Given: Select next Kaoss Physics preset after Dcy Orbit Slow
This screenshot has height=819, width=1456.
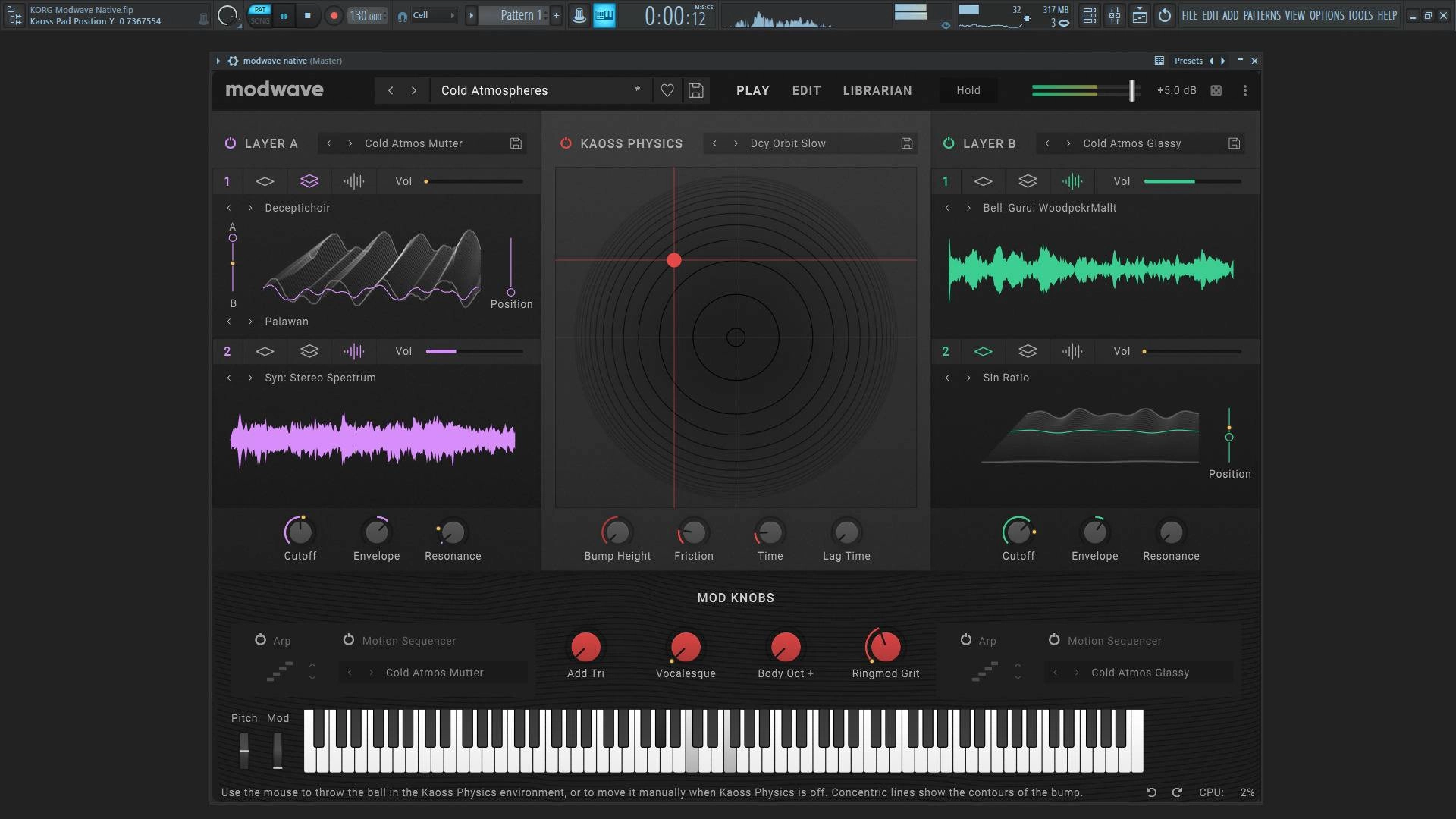Looking at the screenshot, I should pyautogui.click(x=736, y=143).
